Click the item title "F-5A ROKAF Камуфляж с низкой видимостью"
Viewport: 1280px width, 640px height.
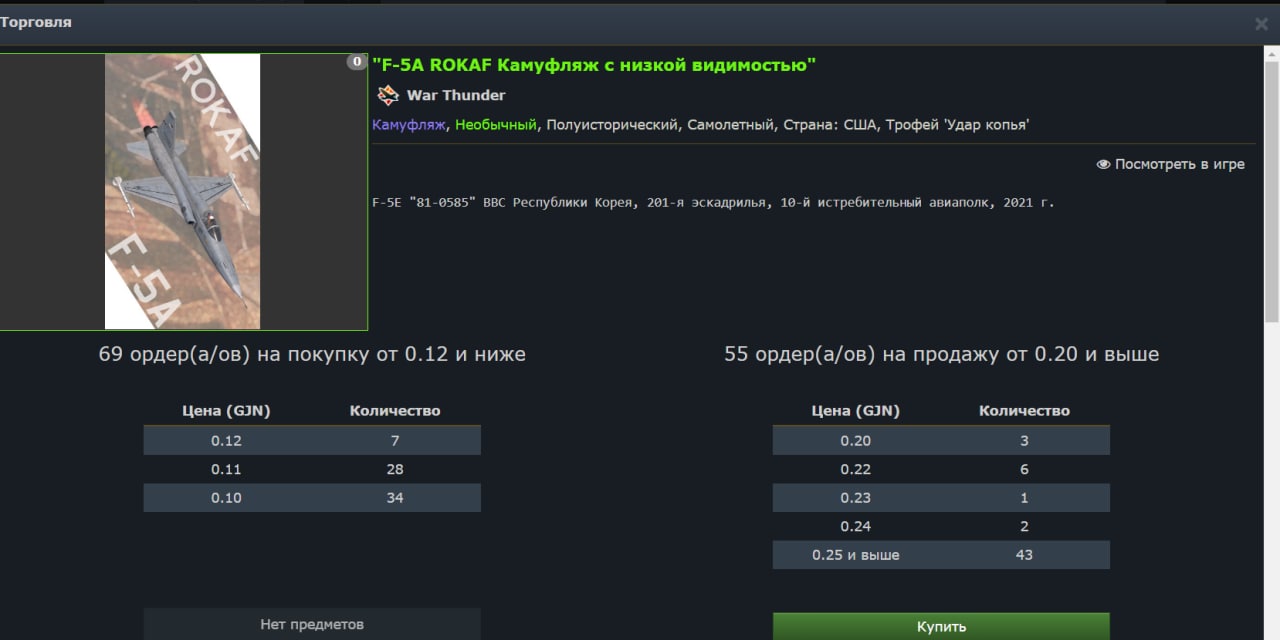594,65
